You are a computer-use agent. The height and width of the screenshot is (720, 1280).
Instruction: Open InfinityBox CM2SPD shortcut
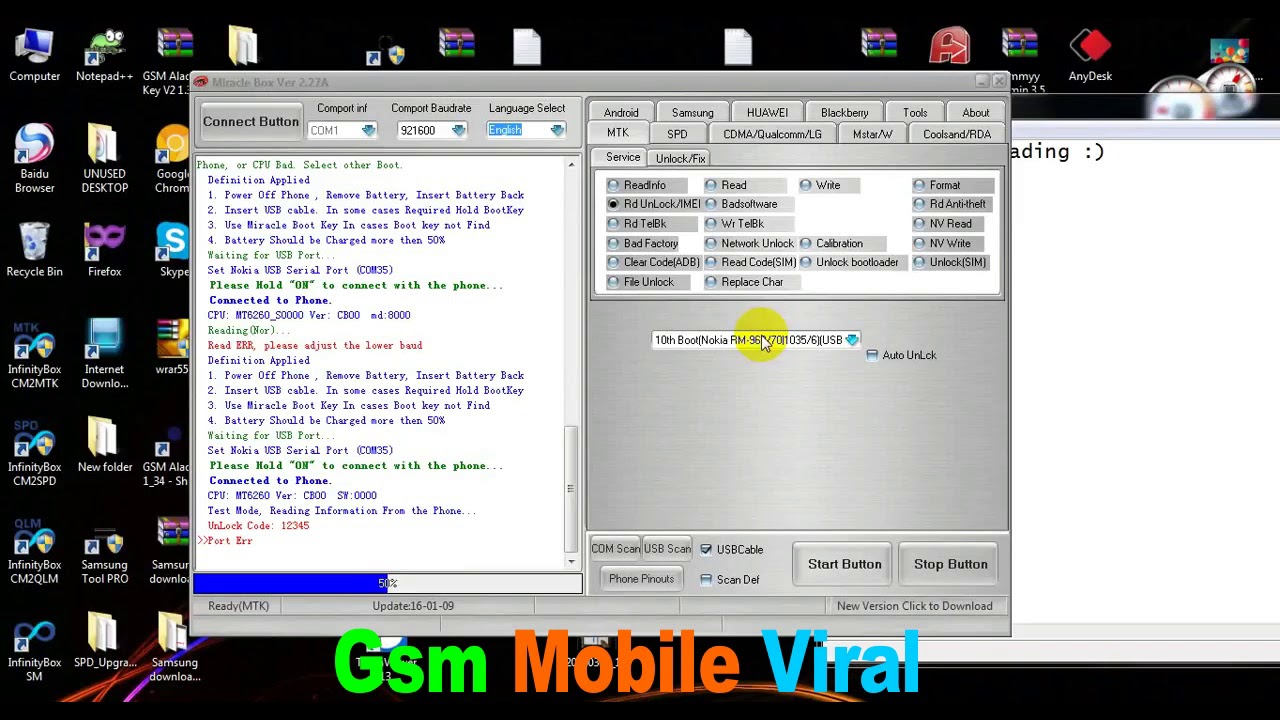[x=34, y=453]
